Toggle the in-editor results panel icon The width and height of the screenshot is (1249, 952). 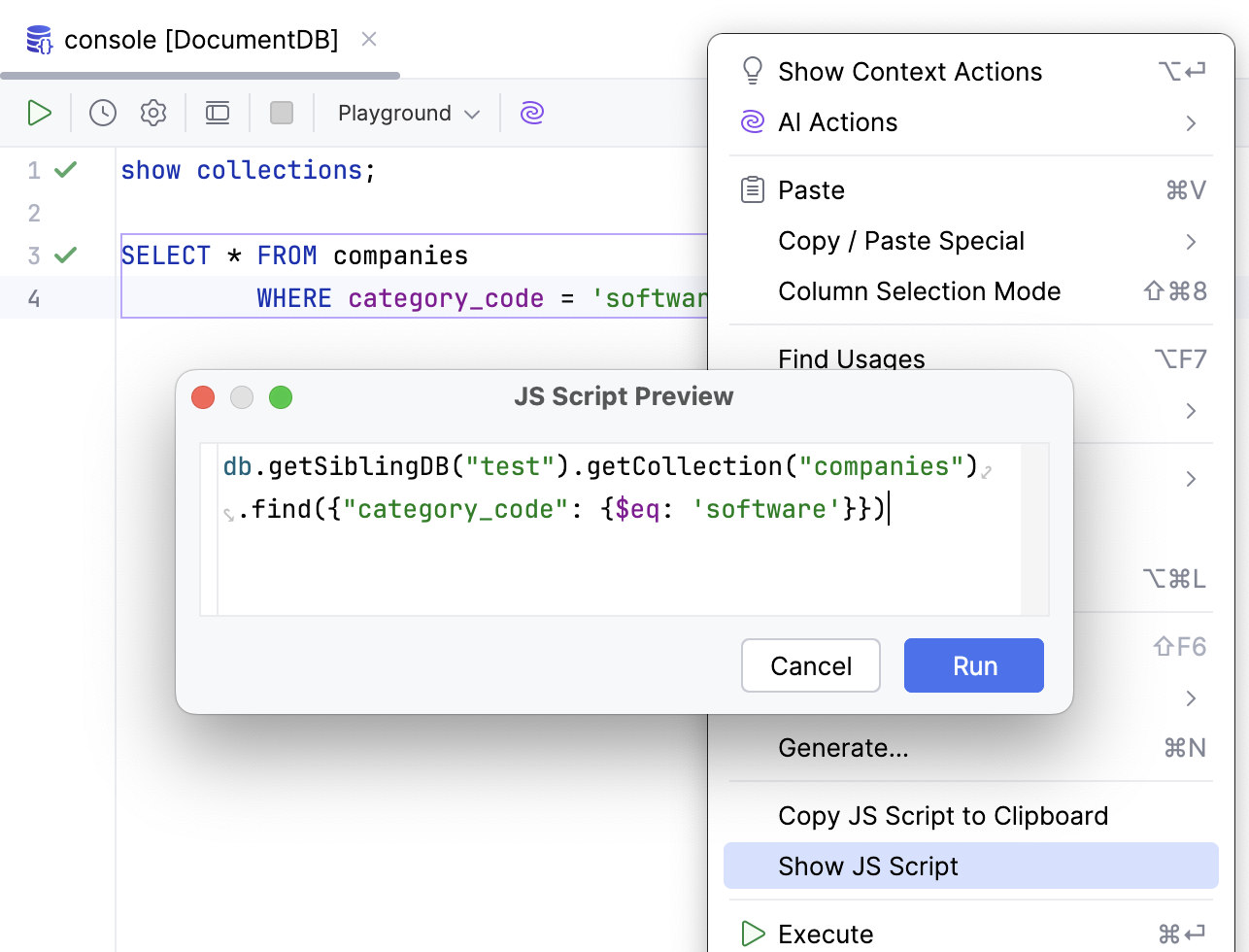[x=217, y=113]
